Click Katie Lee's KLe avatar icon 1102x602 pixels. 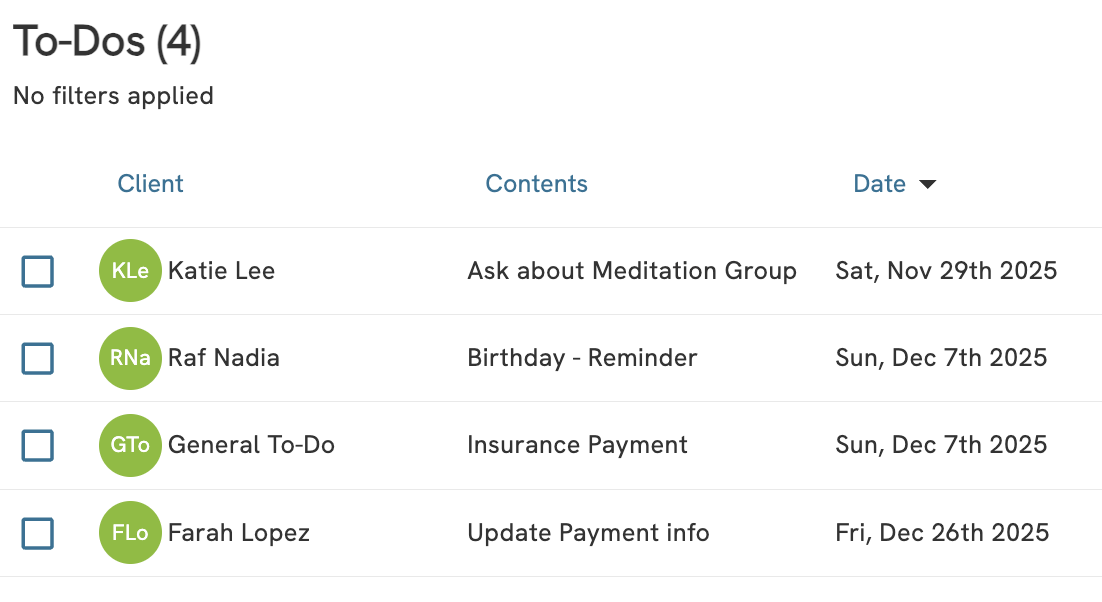pos(130,271)
